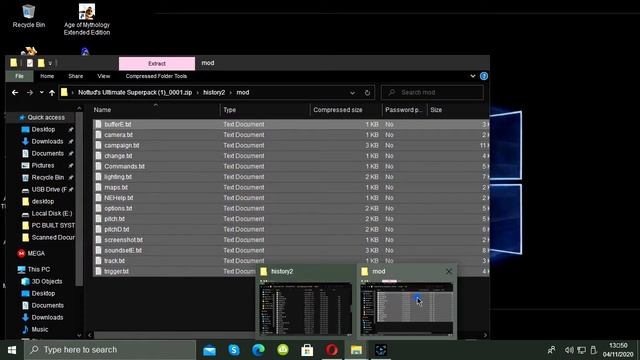Open recent locations dropdown
This screenshot has height=360, width=640.
tap(42, 93)
